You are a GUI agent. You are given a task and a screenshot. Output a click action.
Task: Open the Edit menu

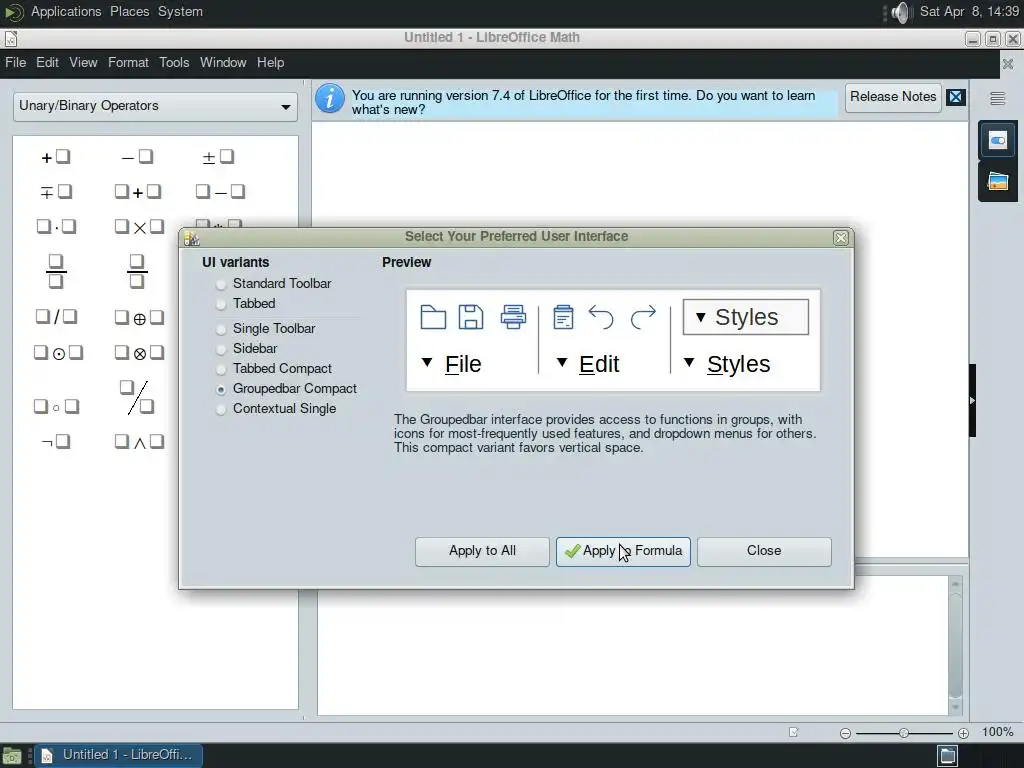[x=47, y=63]
